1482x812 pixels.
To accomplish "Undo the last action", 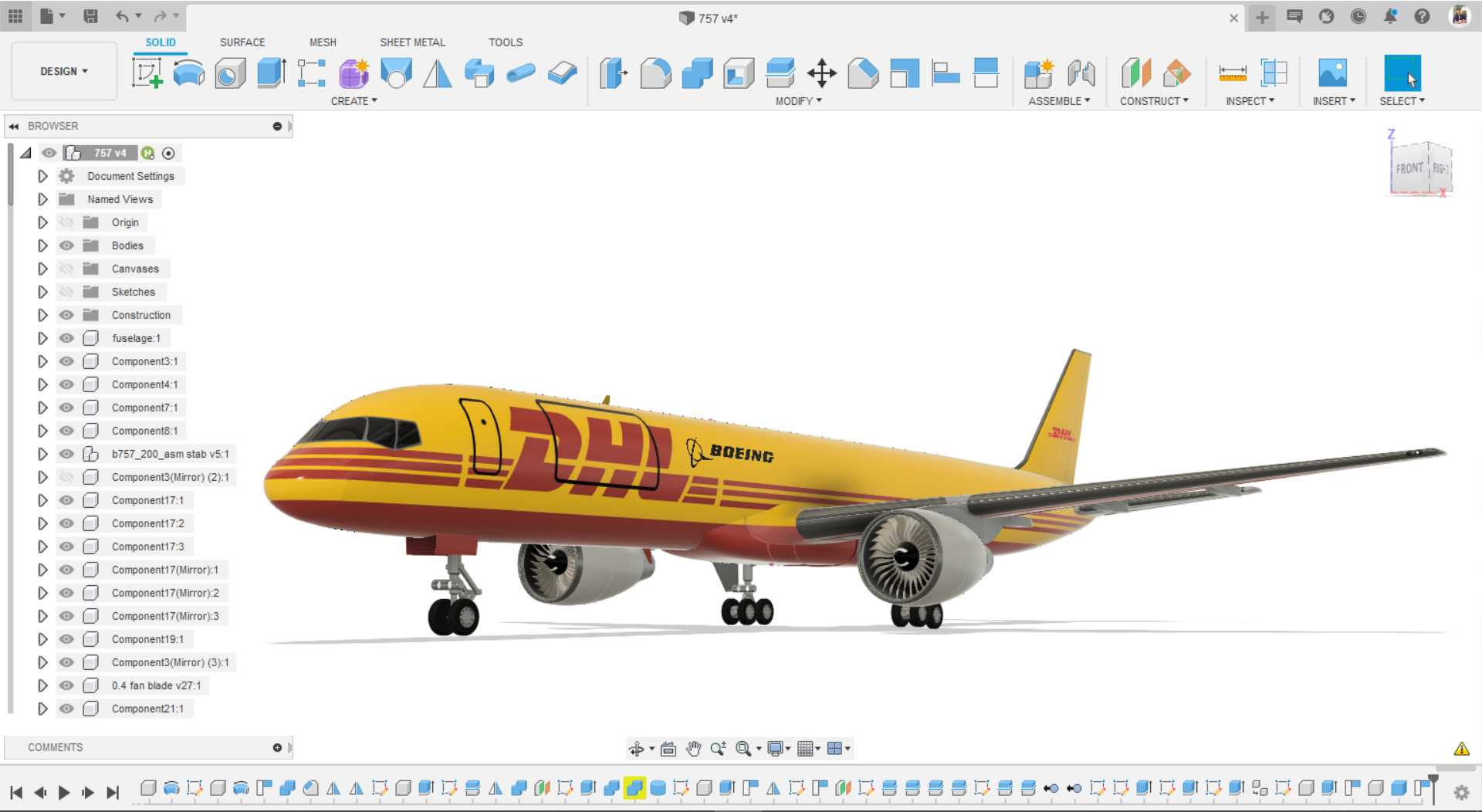I will pyautogui.click(x=122, y=16).
